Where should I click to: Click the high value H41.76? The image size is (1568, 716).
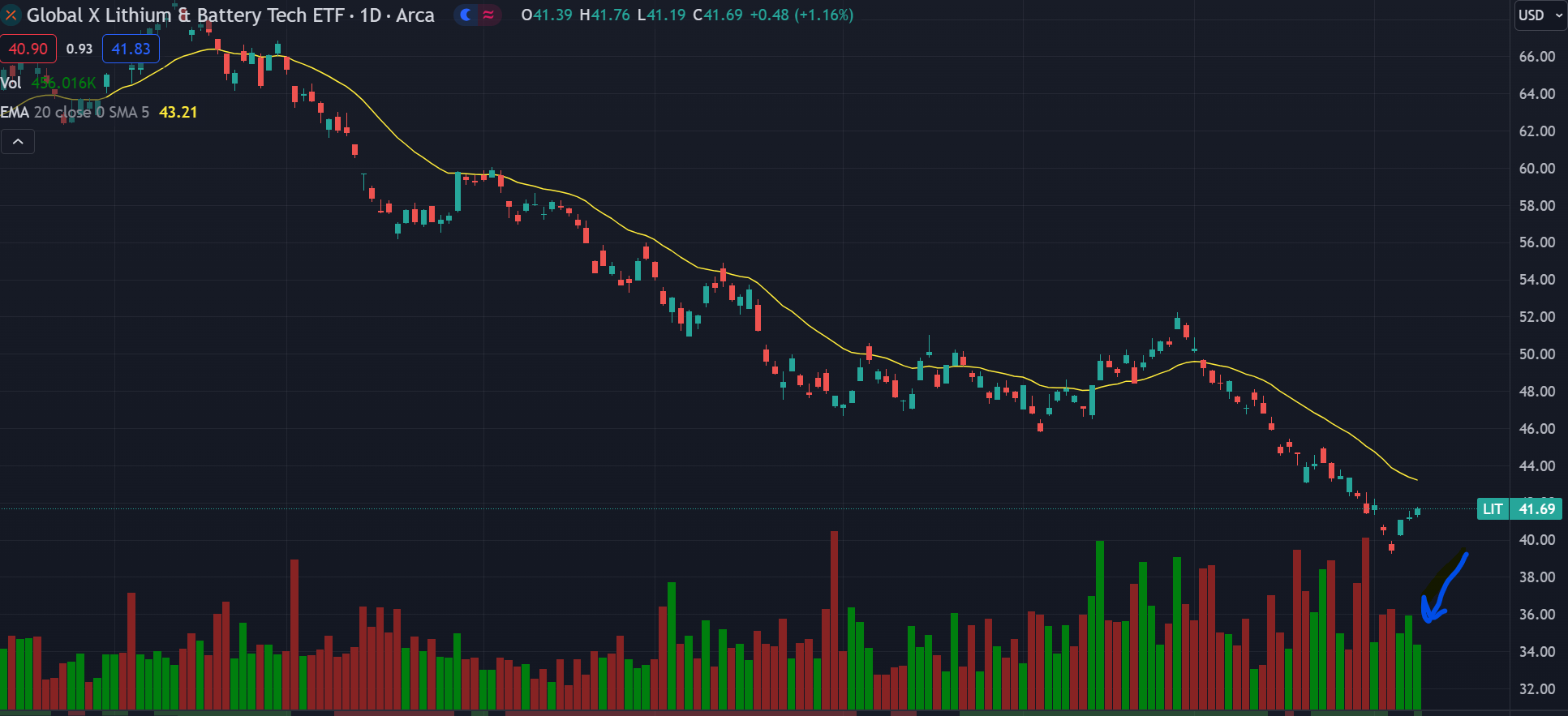coord(604,15)
